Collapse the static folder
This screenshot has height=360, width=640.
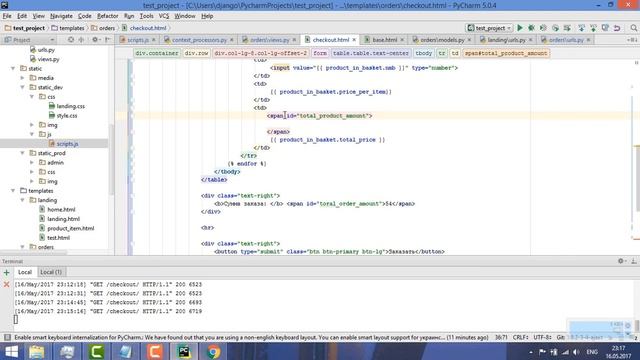click(13, 69)
